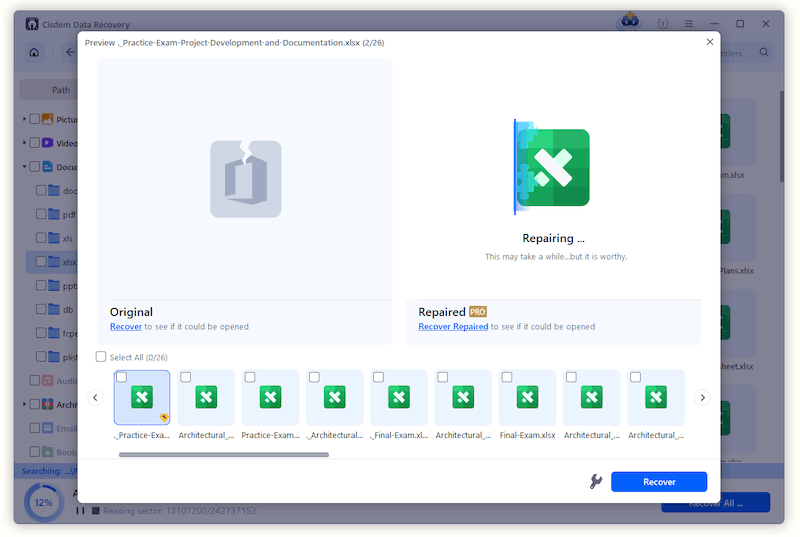This screenshot has height=537, width=800.
Task: Check the Practice-Exam... file checkbox
Action: pos(250,377)
